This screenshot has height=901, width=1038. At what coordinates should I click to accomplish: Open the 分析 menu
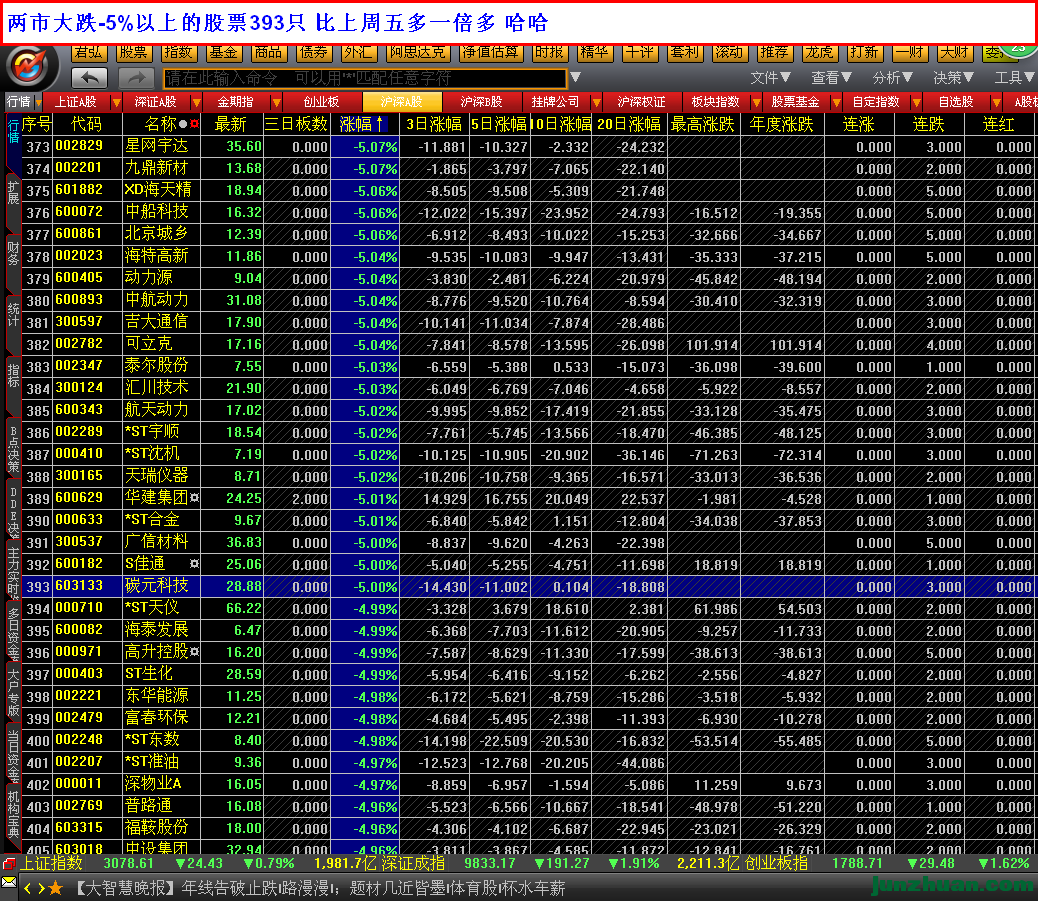coord(892,78)
